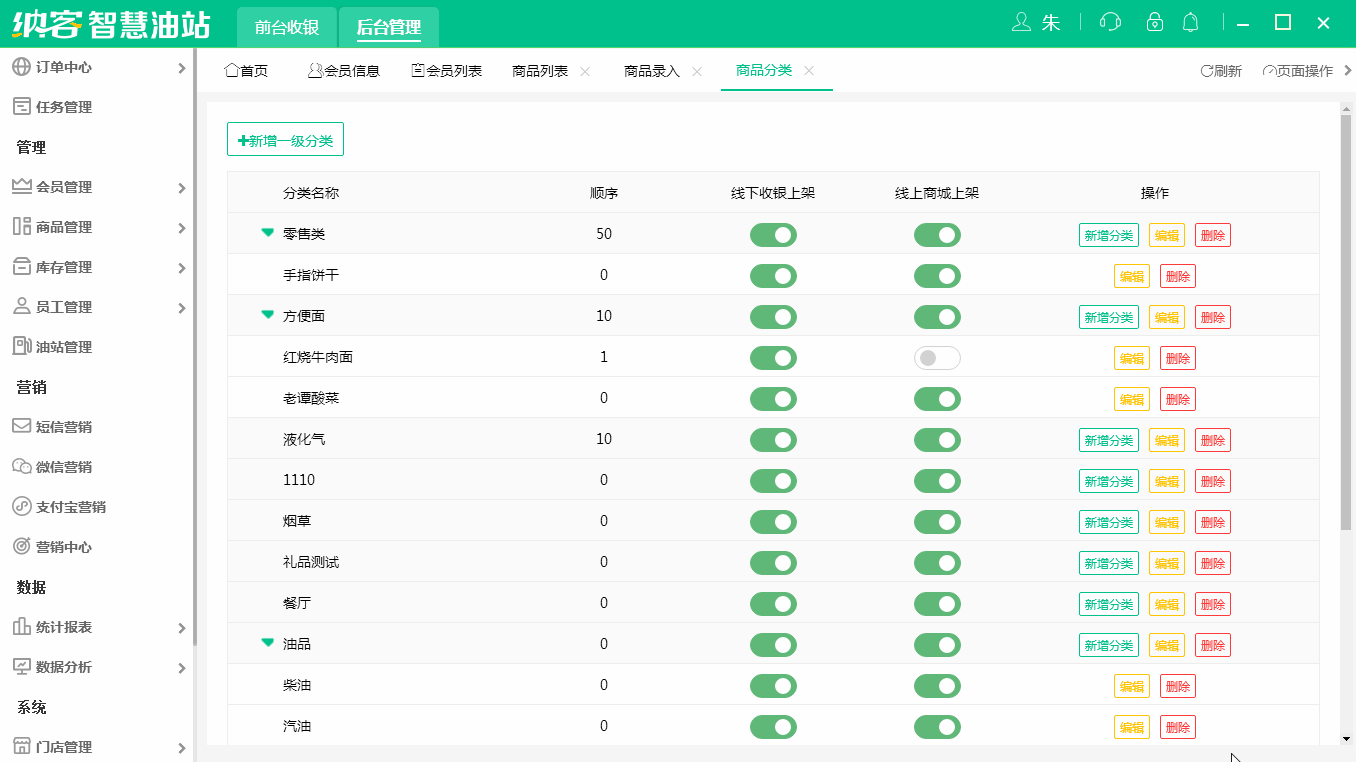Toggle 线上商城上架 for 零售类
Image resolution: width=1356 pixels, height=762 pixels.
pos(937,234)
